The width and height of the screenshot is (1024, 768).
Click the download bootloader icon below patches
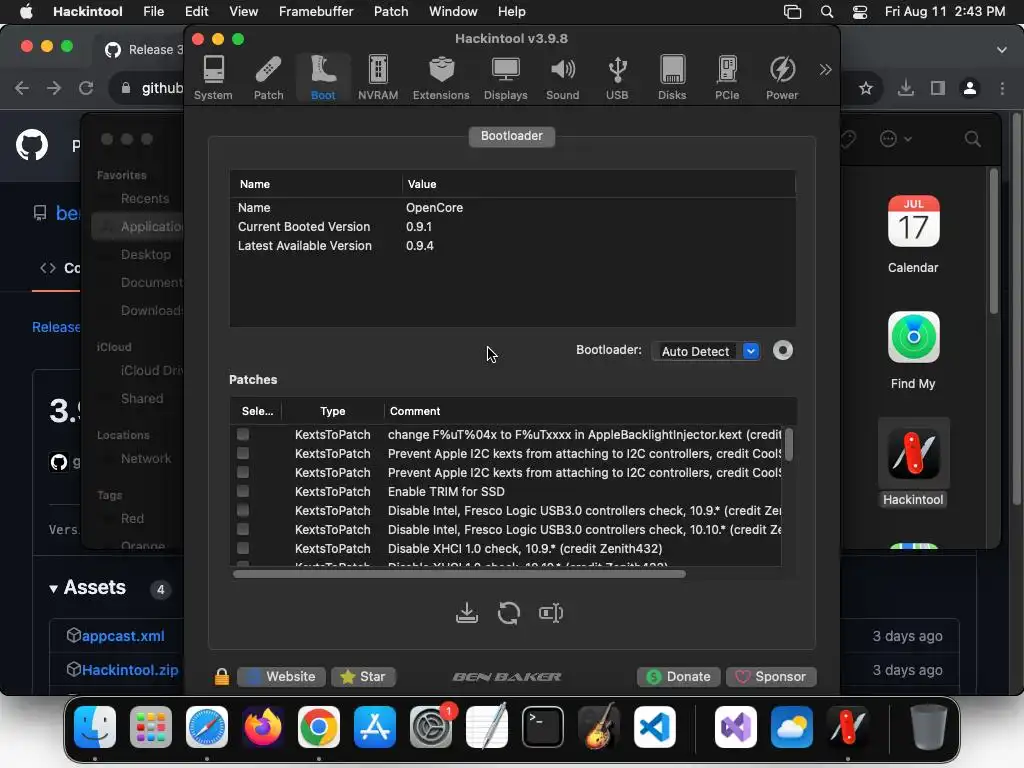(x=466, y=613)
